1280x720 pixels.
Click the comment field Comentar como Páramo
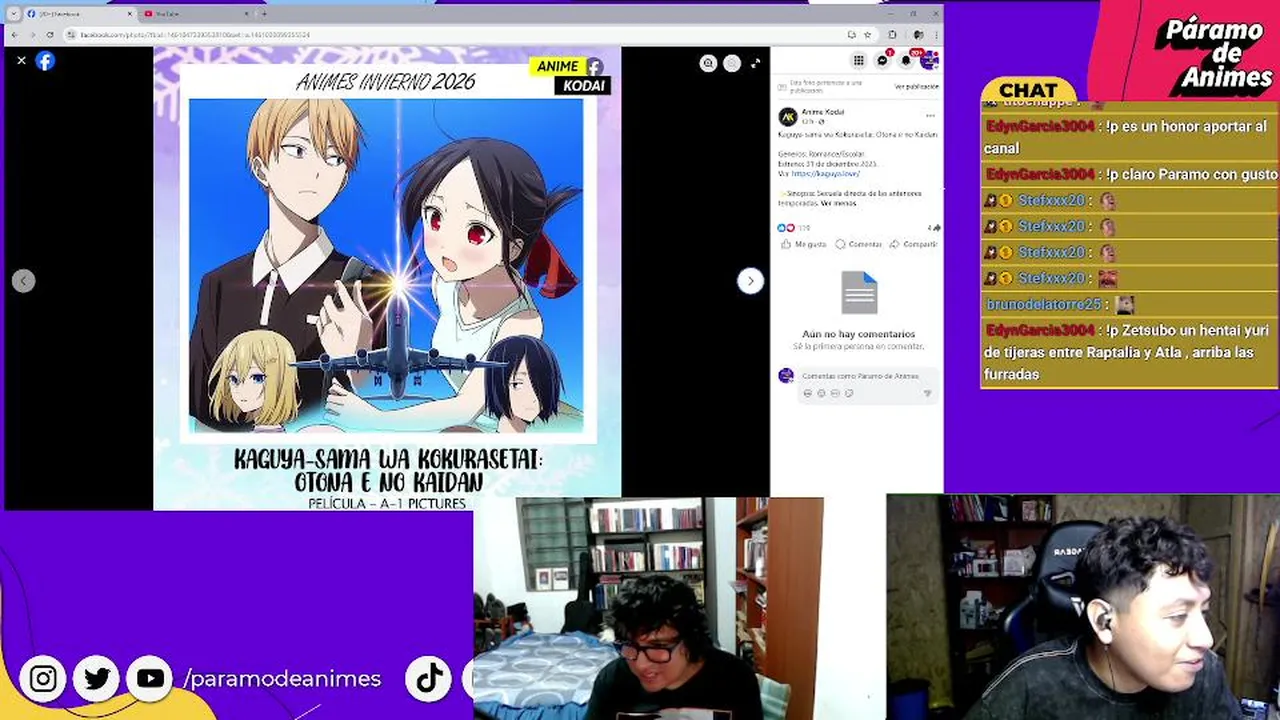866,377
